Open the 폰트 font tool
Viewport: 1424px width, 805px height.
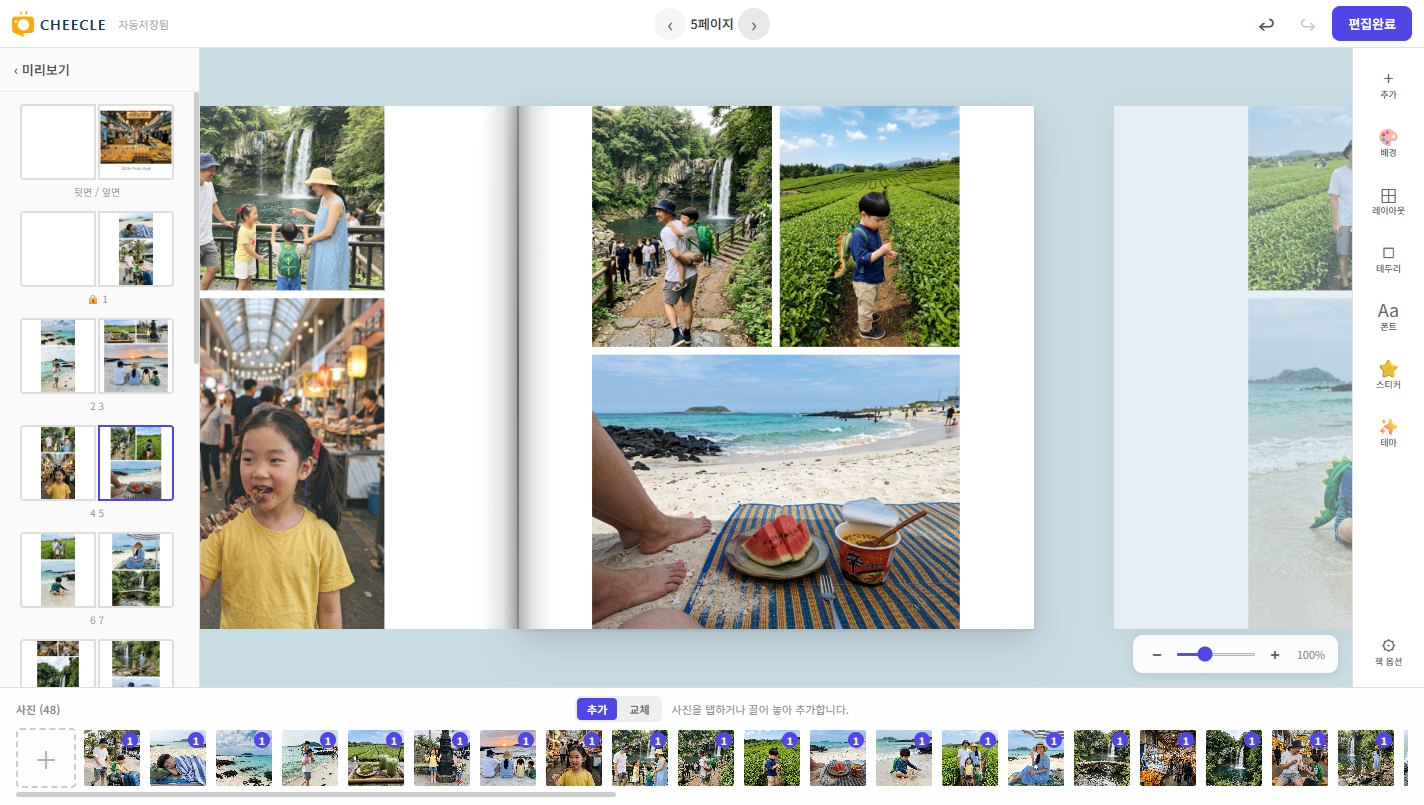(1388, 317)
